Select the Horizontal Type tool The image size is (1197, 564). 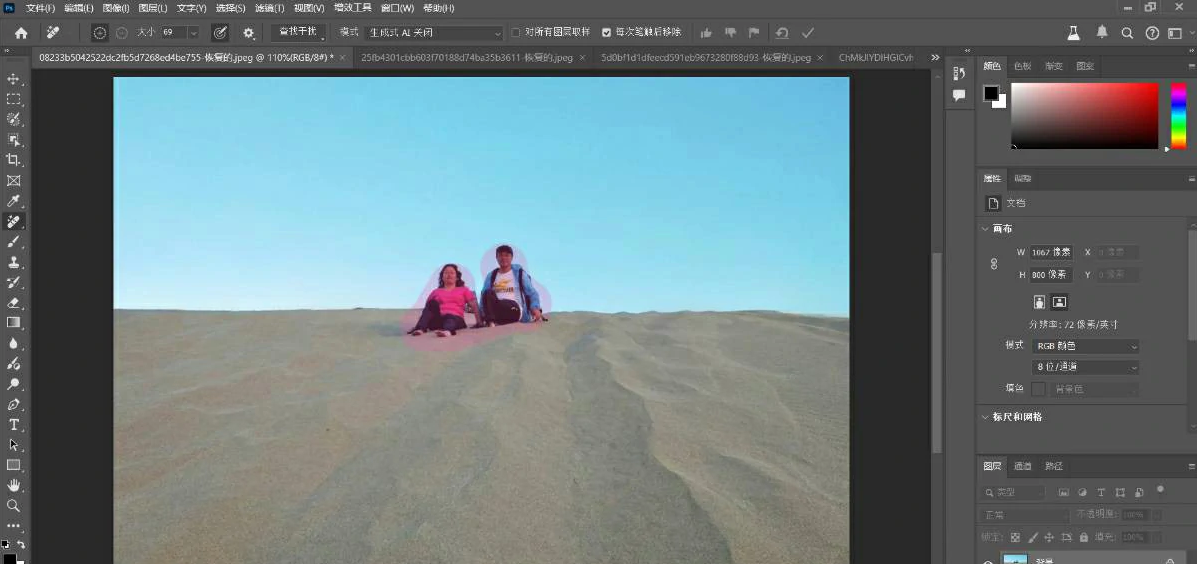click(13, 425)
